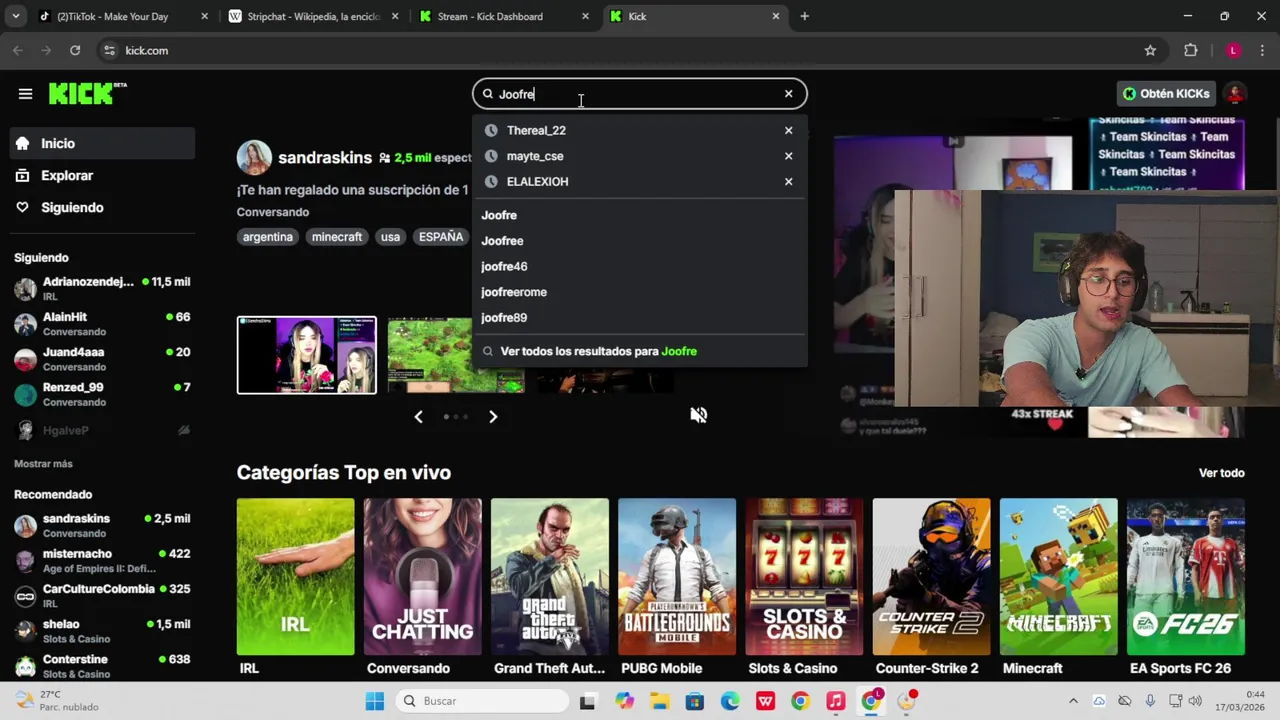1280x720 pixels.
Task: Open Explorar in sidebar
Action: point(103,175)
